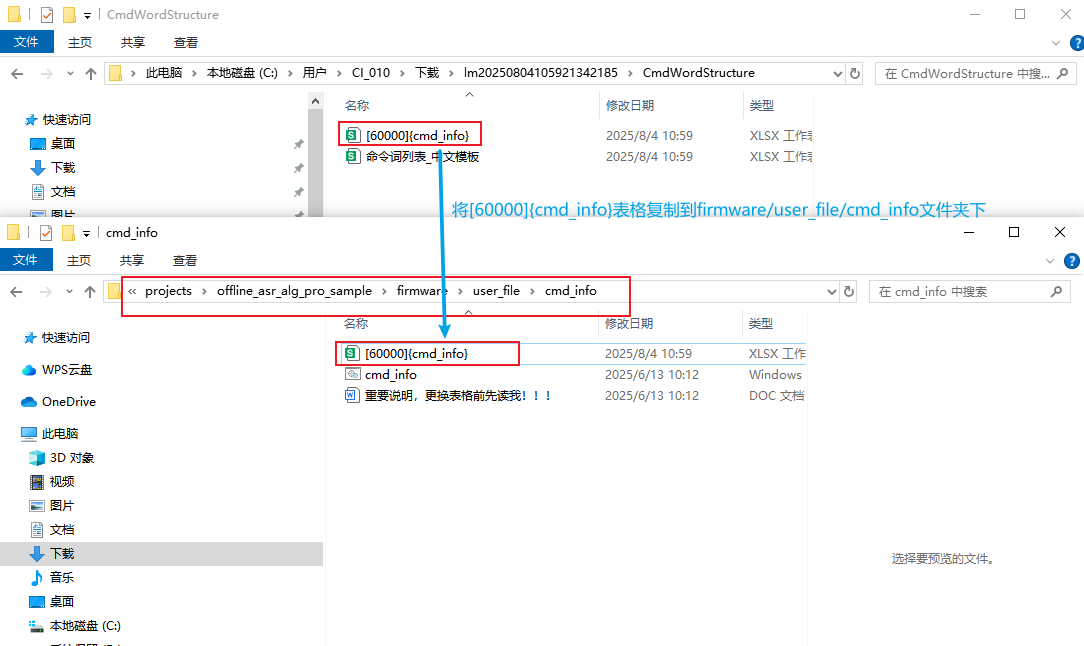Select the [60000]{cmd_info} file in cmd_info folder

(416, 353)
